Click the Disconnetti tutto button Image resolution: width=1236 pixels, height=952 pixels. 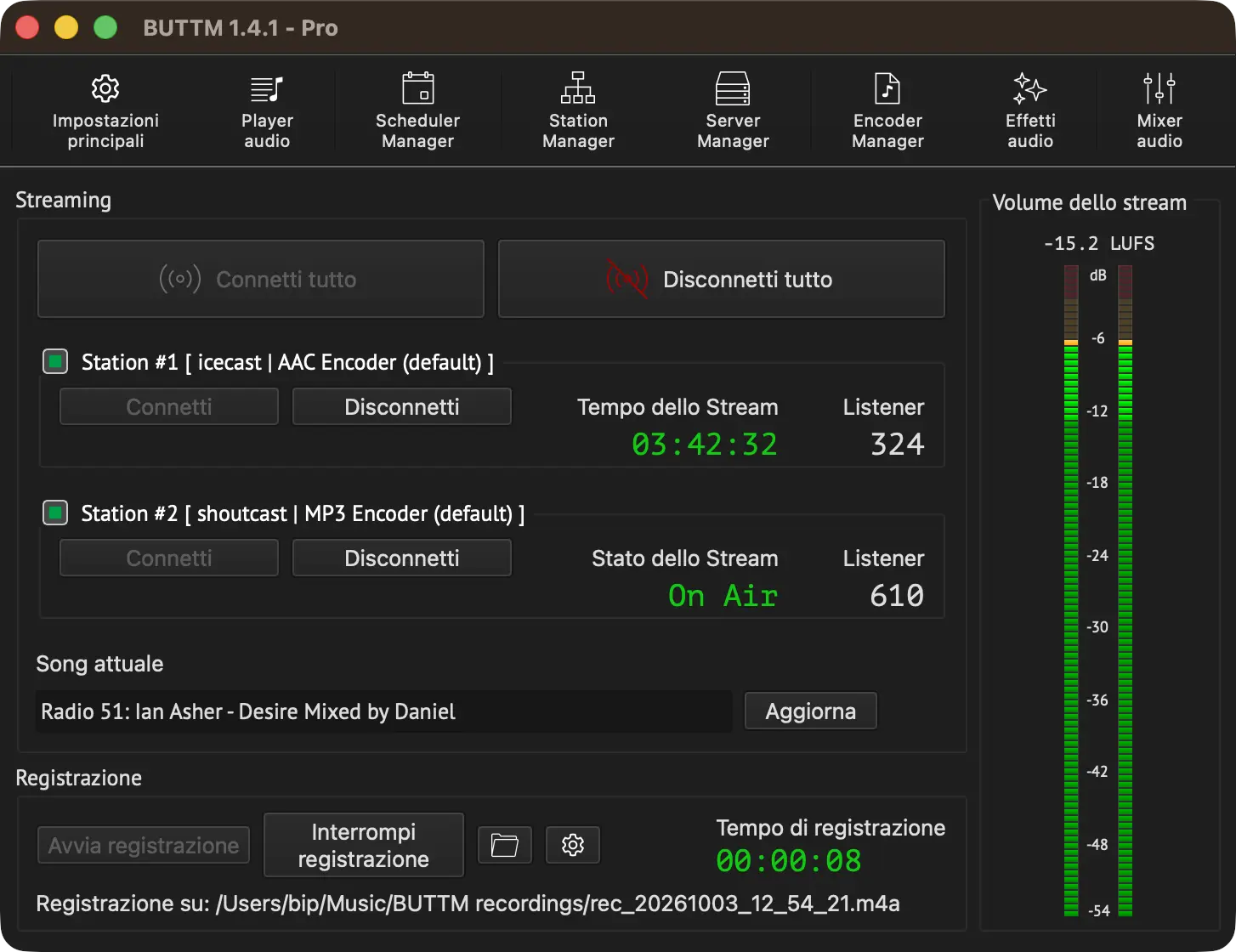[722, 279]
